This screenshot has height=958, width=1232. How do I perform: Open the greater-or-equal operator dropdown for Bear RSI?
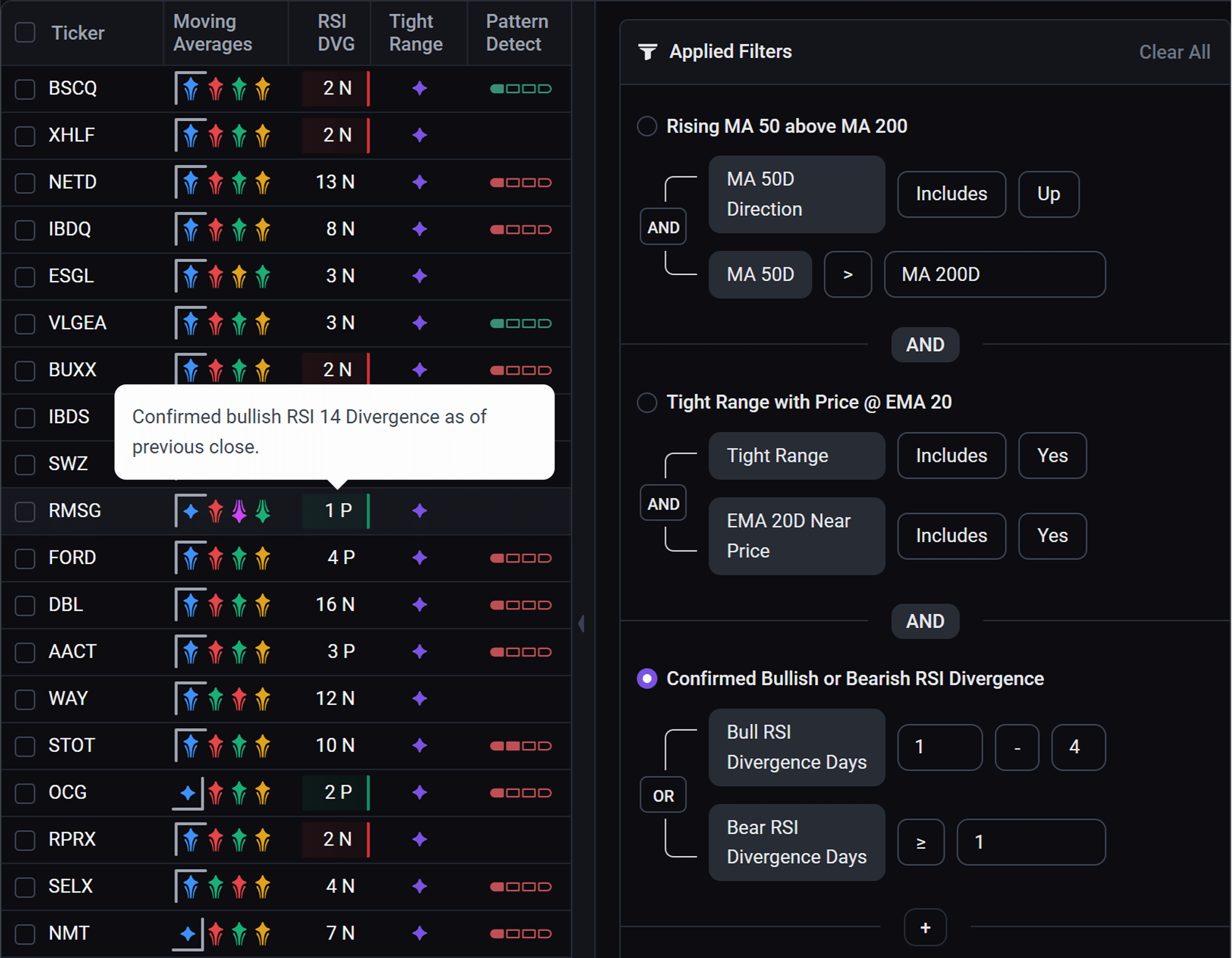920,842
